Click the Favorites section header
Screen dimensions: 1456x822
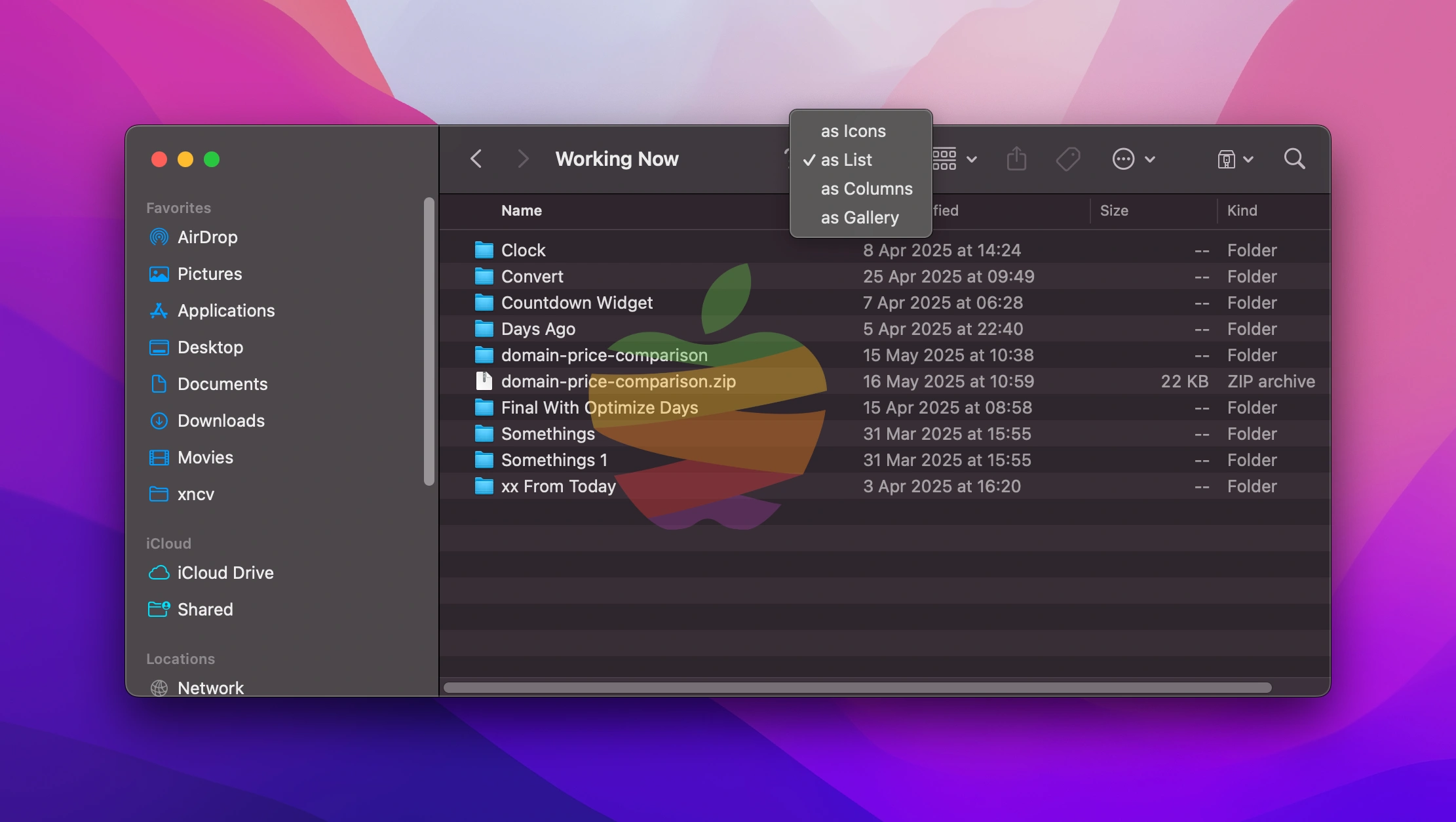178,208
